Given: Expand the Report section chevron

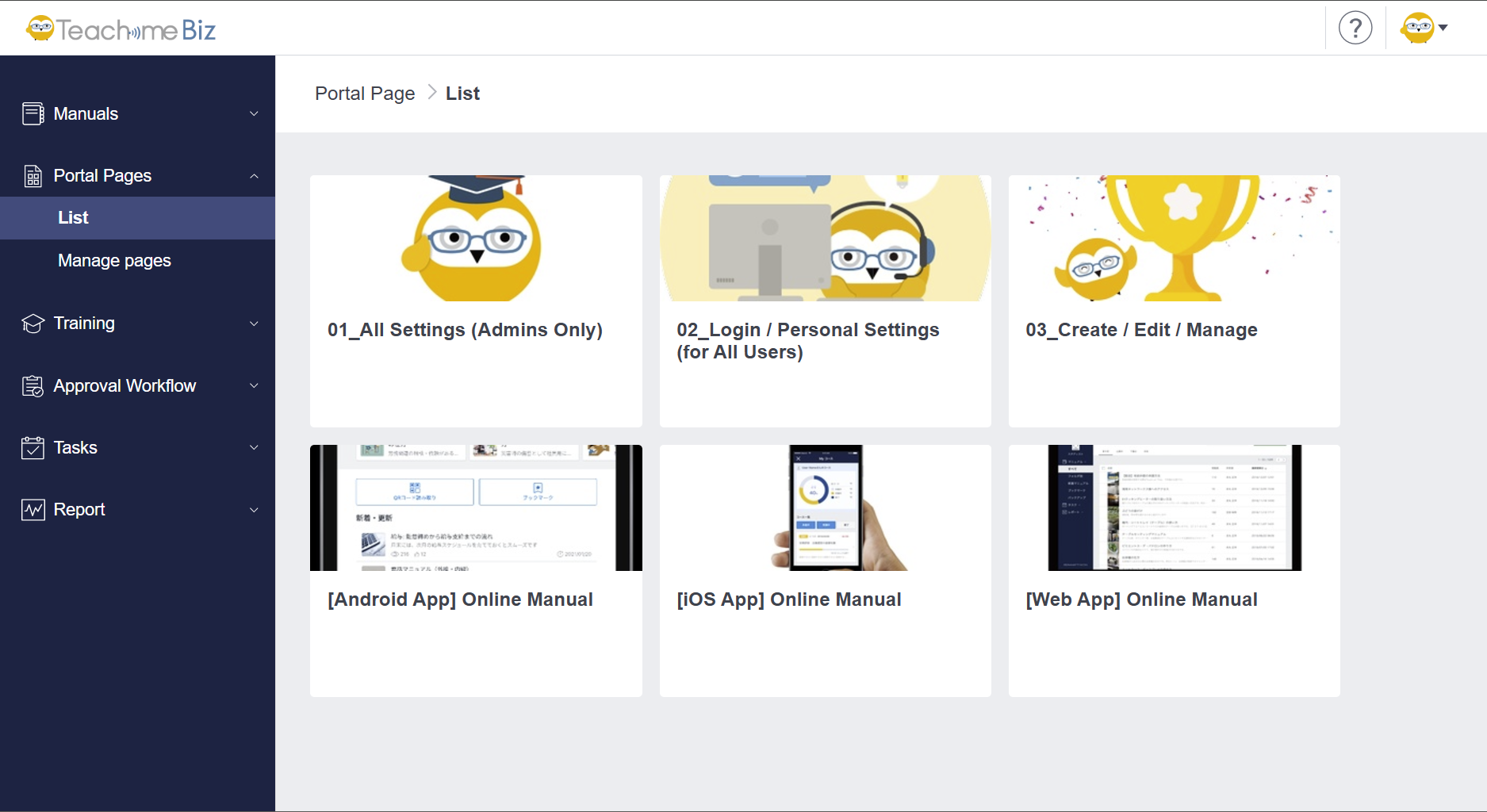Looking at the screenshot, I should pos(254,510).
